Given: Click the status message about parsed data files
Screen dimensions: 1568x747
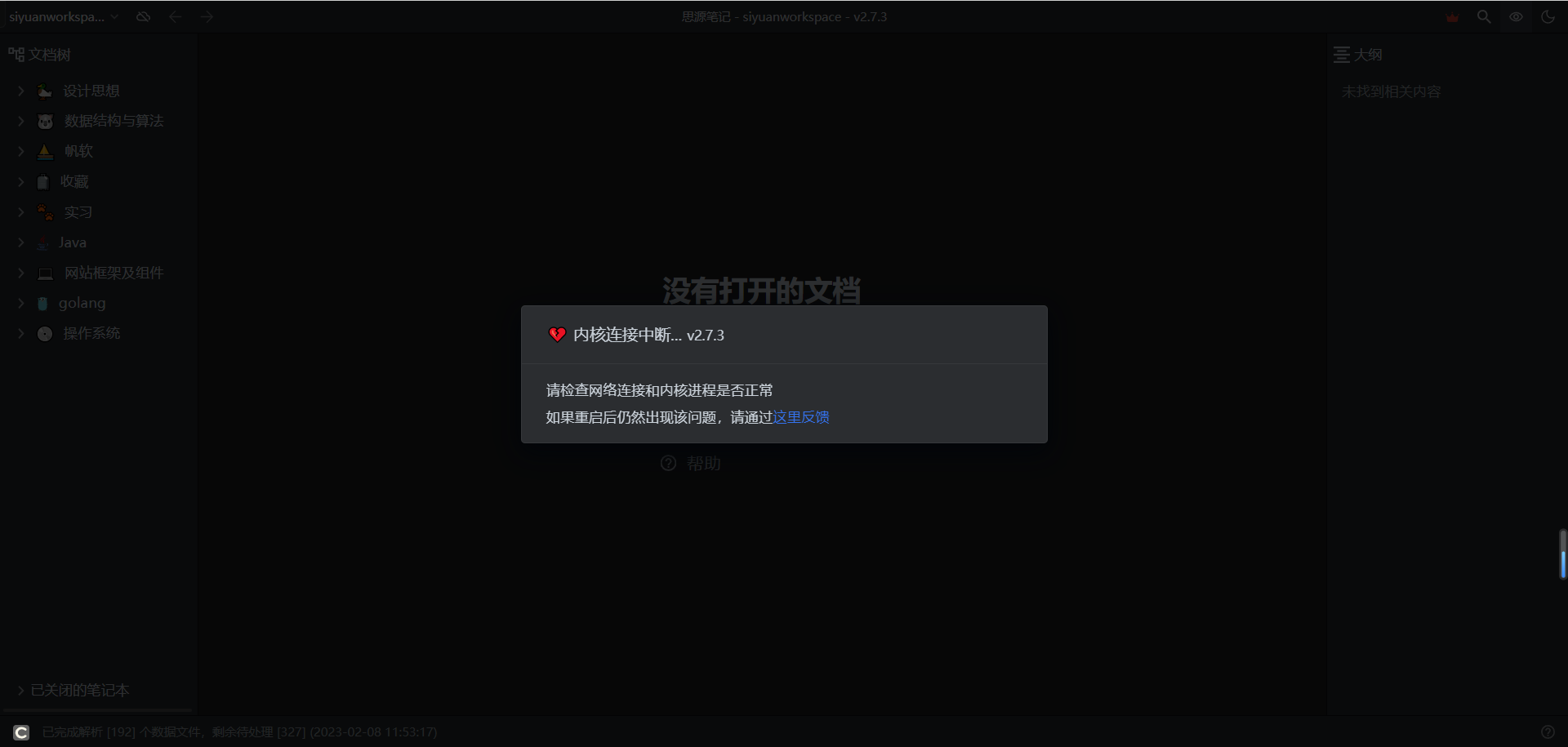Looking at the screenshot, I should click(239, 732).
